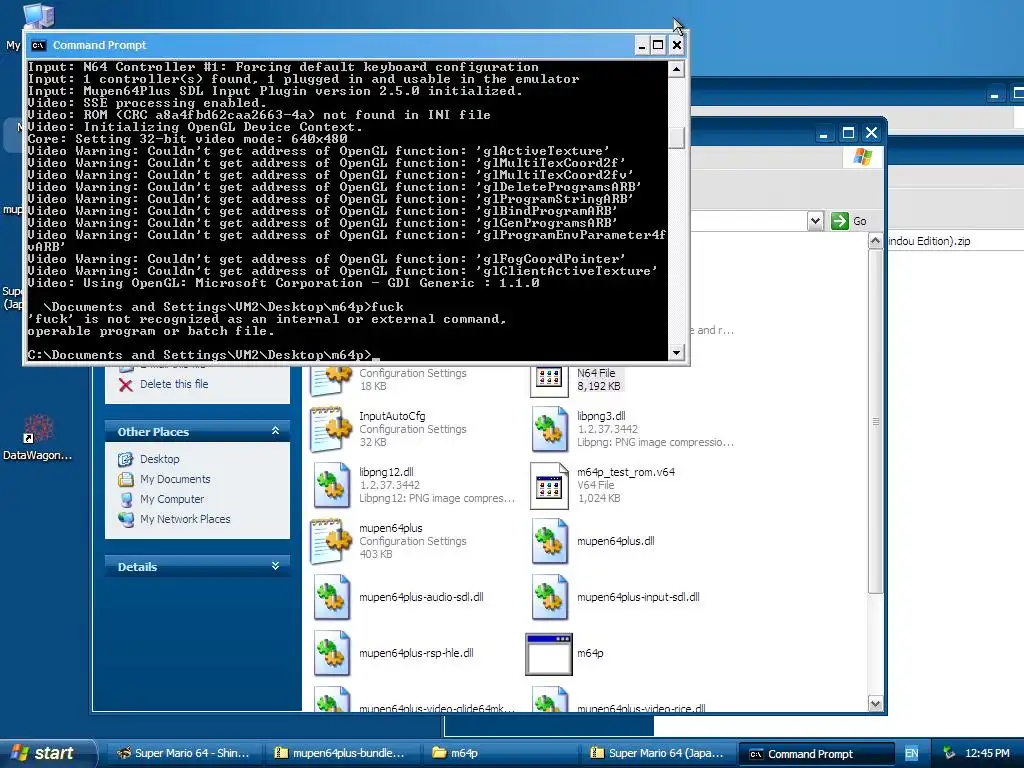
Task: Open the DataWagon desktop shortcut icon
Action: coord(37,428)
